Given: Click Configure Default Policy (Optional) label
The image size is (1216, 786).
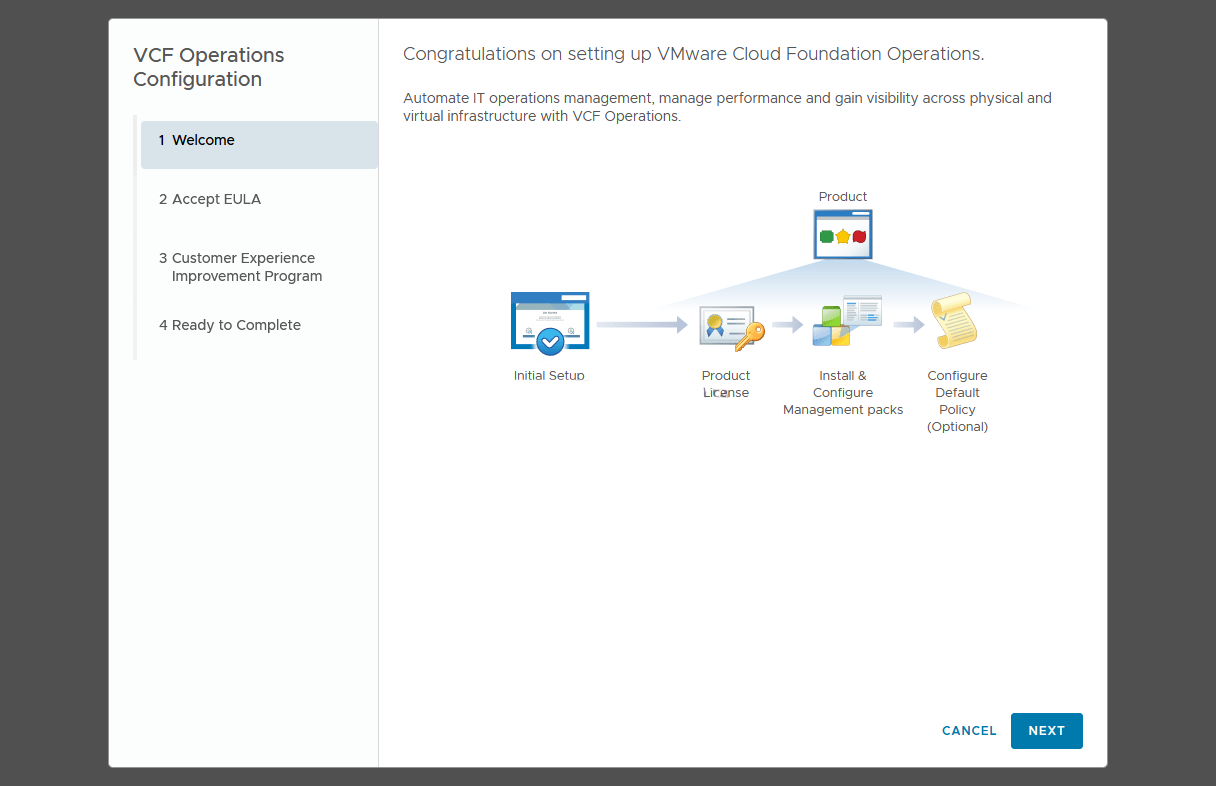Looking at the screenshot, I should (957, 401).
